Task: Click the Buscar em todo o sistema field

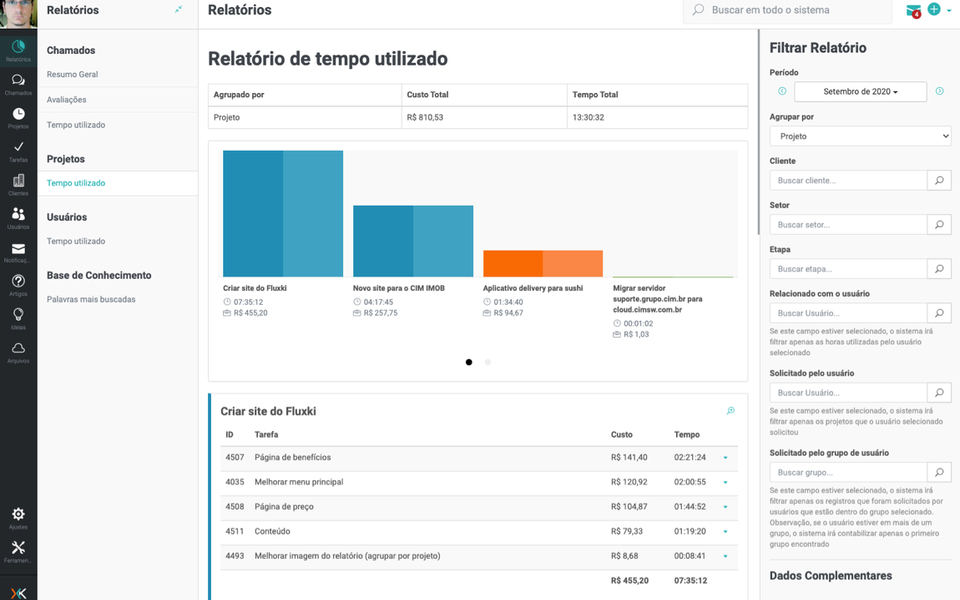Action: click(787, 10)
